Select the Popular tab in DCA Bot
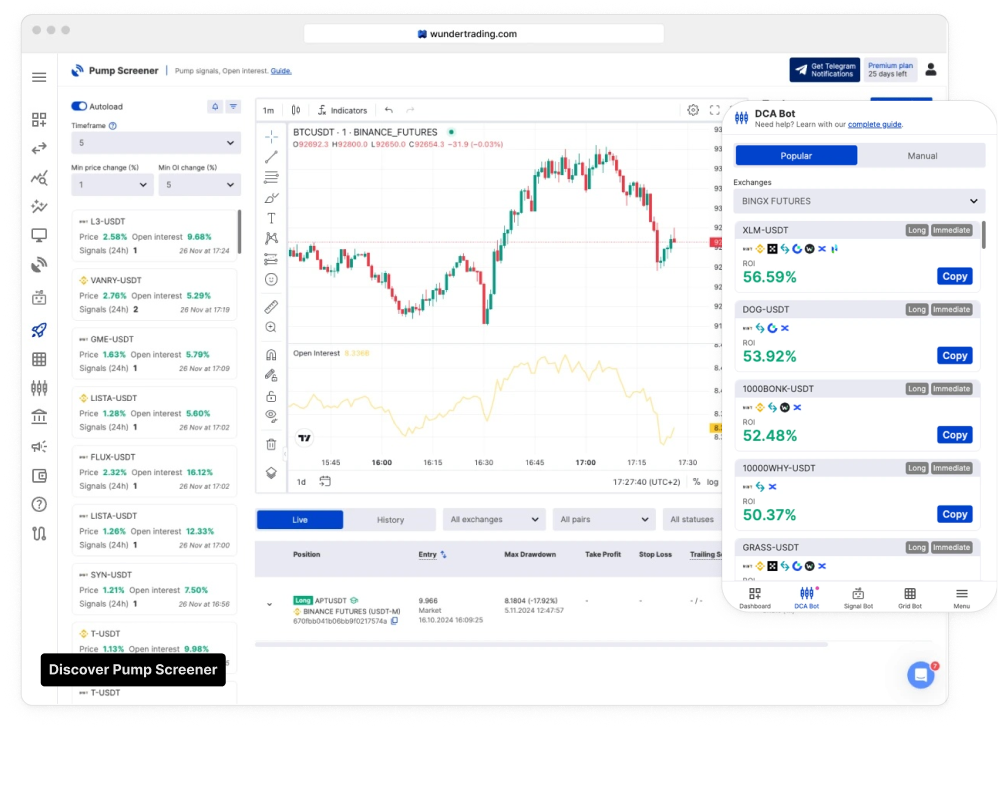The width and height of the screenshot is (998, 790). (x=796, y=155)
